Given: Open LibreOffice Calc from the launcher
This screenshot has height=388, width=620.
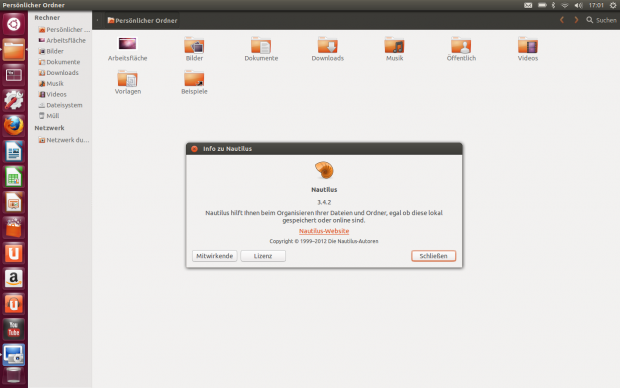Looking at the screenshot, I should (14, 177).
